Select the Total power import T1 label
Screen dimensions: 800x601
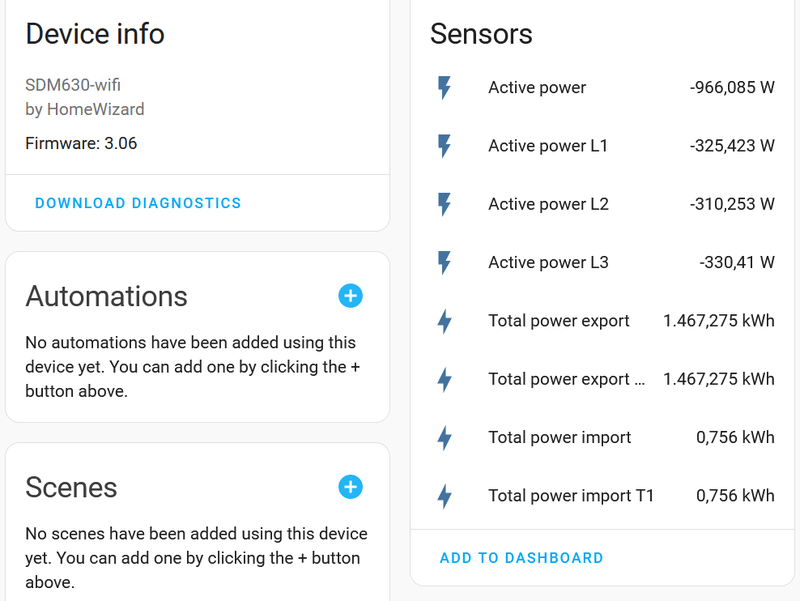[570, 495]
